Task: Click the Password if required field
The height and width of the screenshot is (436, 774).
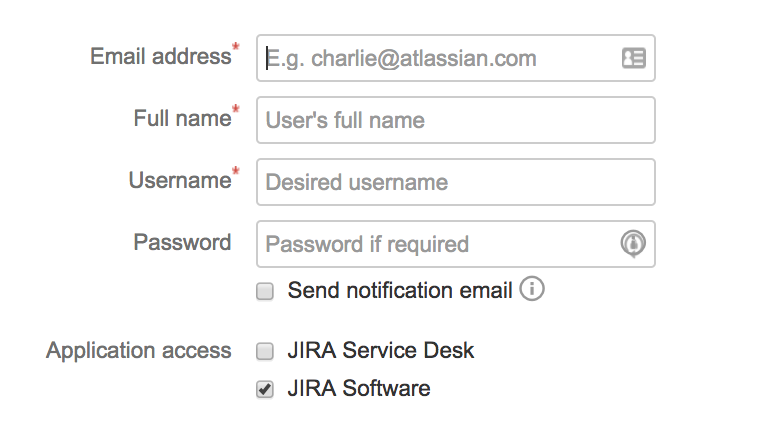Action: pyautogui.click(x=456, y=244)
